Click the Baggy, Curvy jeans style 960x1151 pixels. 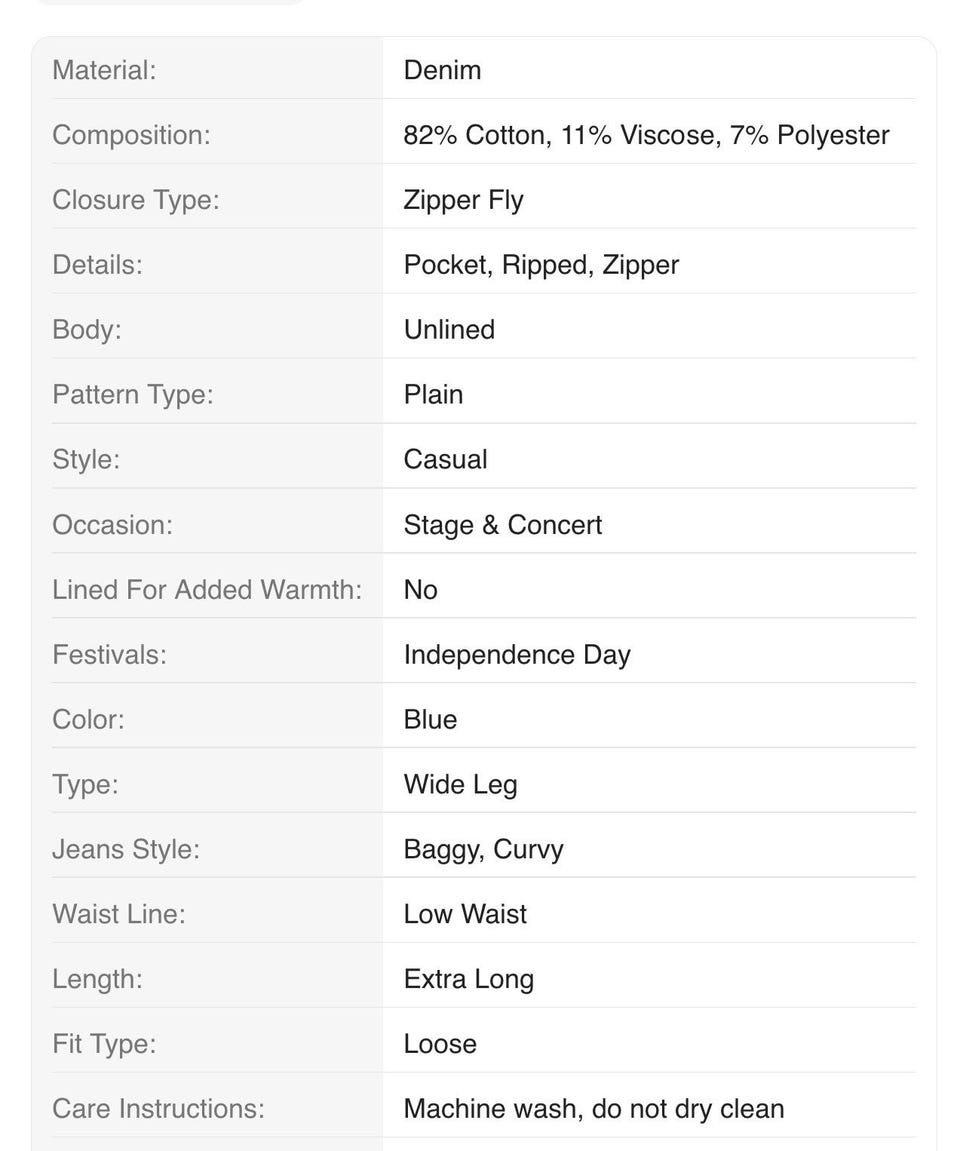coord(484,849)
